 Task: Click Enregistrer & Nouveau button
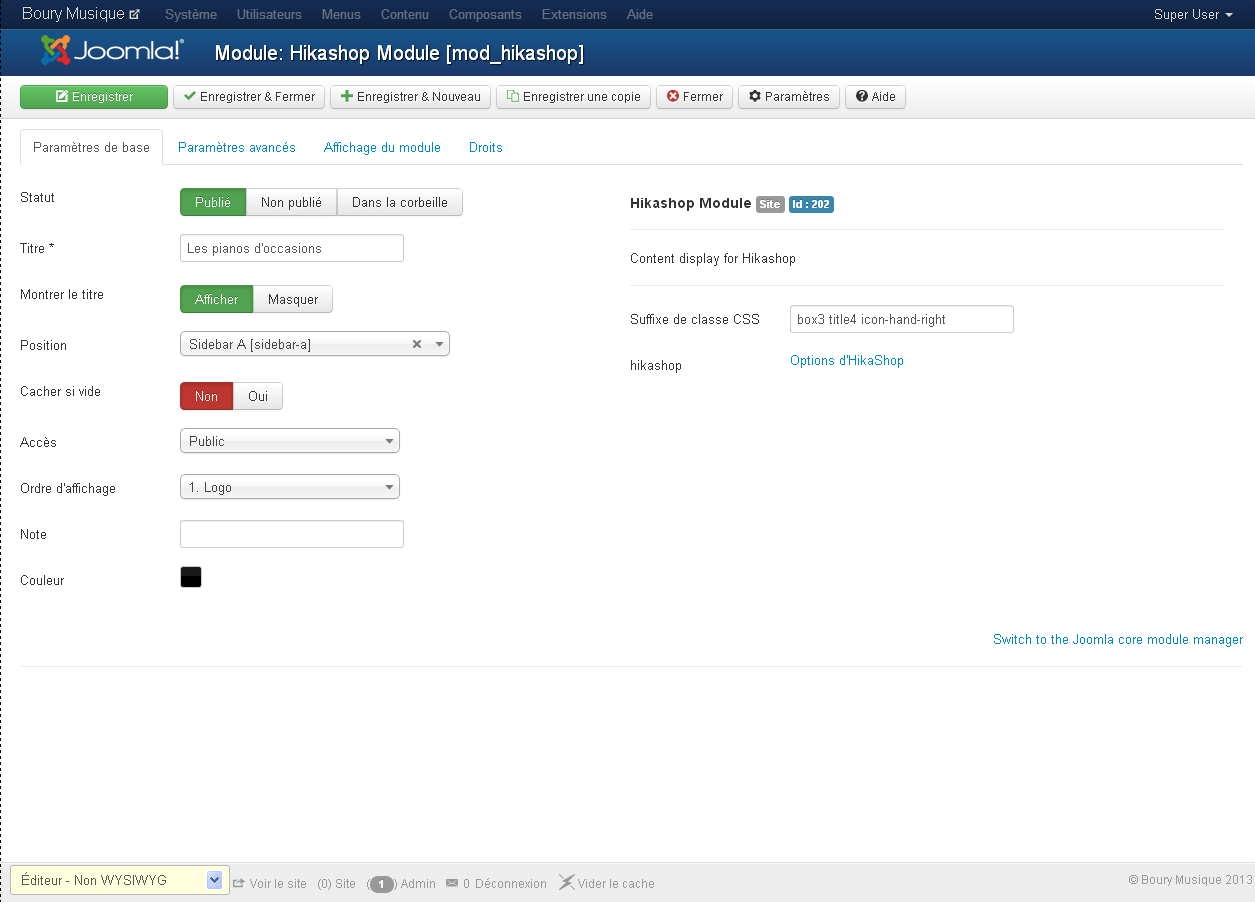coord(411,97)
